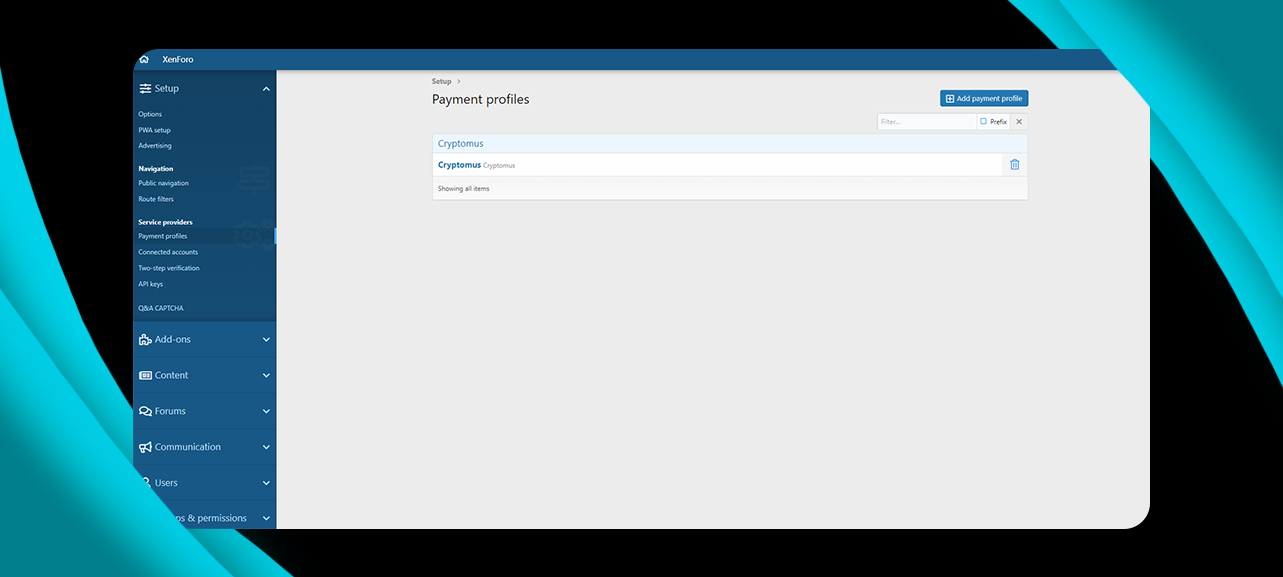Viewport: 1283px width, 577px height.
Task: Expand the permissions section chevron
Action: (x=266, y=519)
